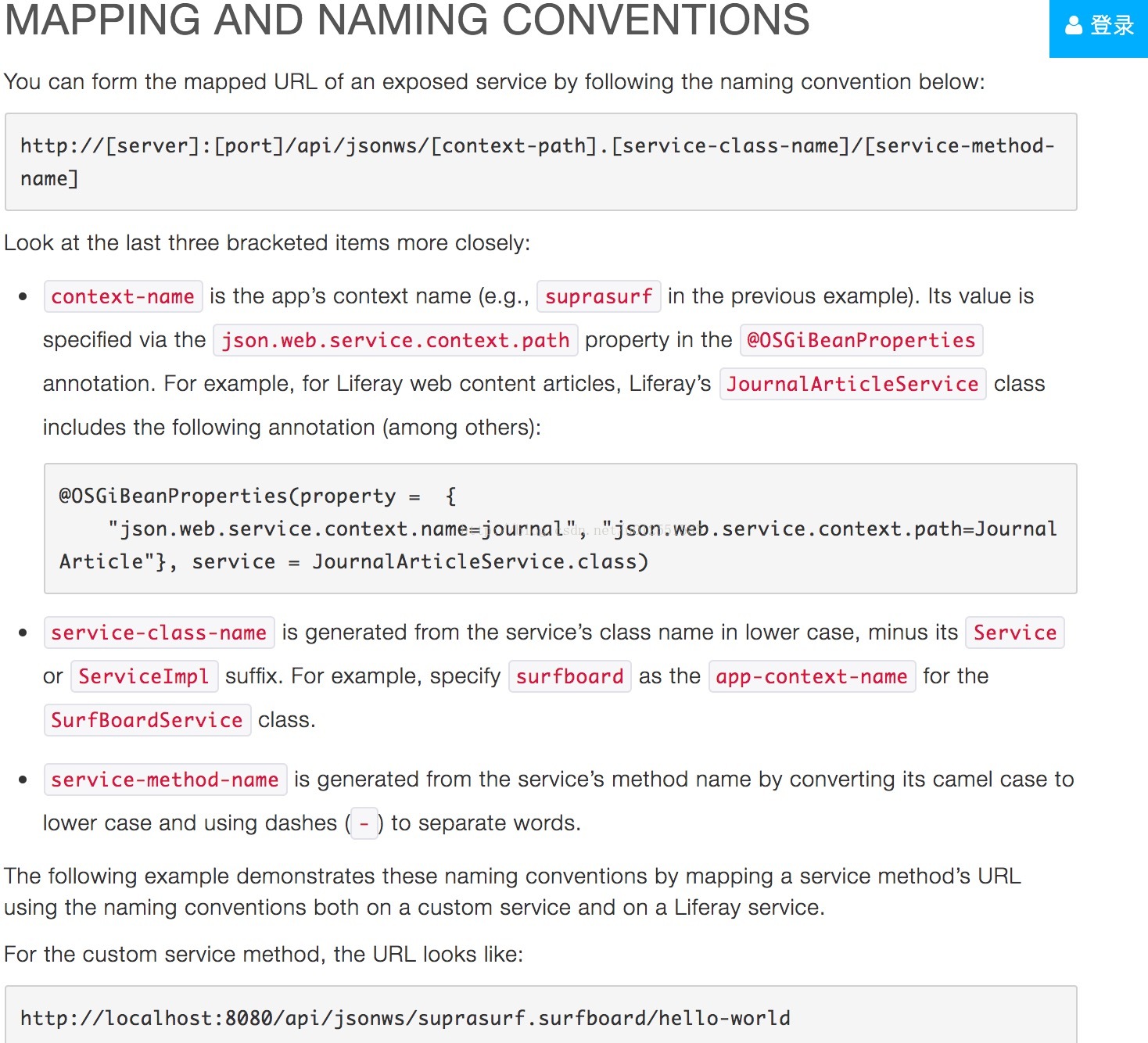Image resolution: width=1148 pixels, height=1043 pixels.
Task: Click the sentence 'You can form the mapped URL'
Action: (x=494, y=82)
